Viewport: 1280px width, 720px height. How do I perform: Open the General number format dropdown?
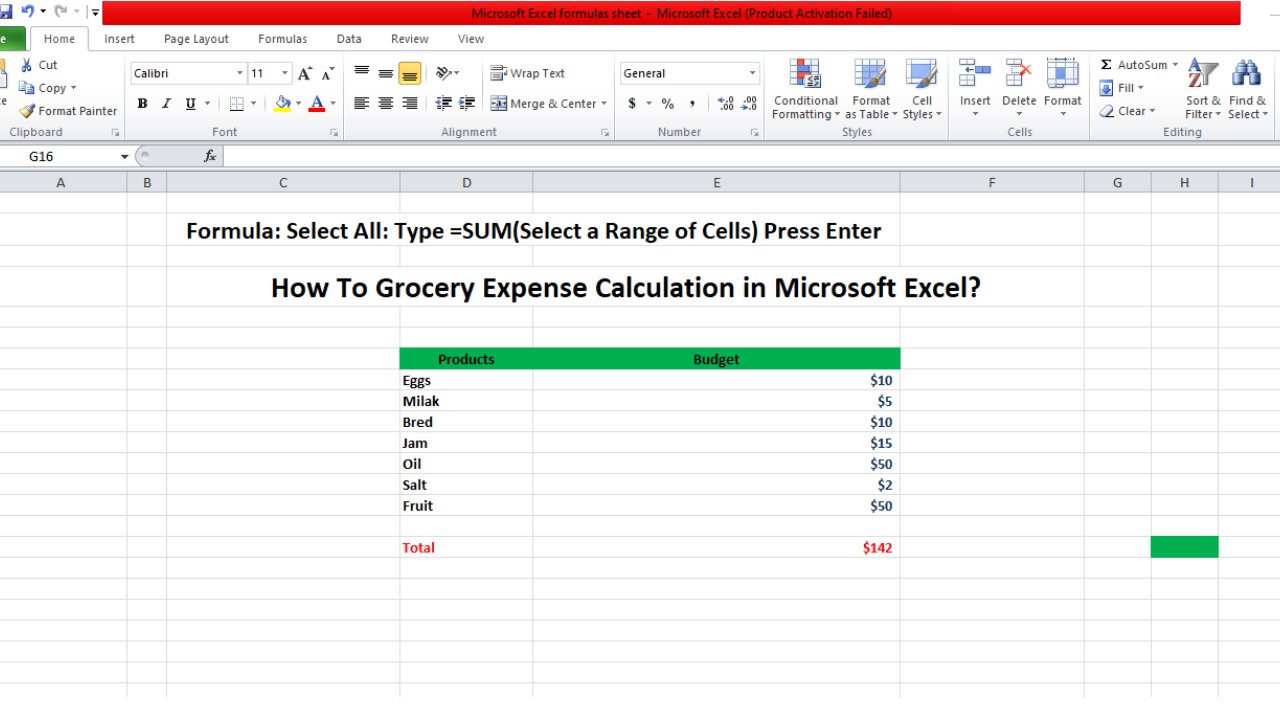tap(752, 73)
